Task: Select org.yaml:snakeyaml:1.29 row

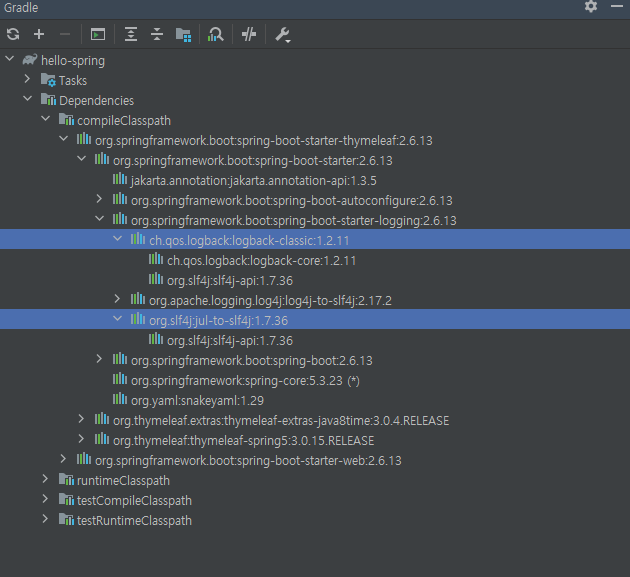Action: pyautogui.click(x=315, y=401)
